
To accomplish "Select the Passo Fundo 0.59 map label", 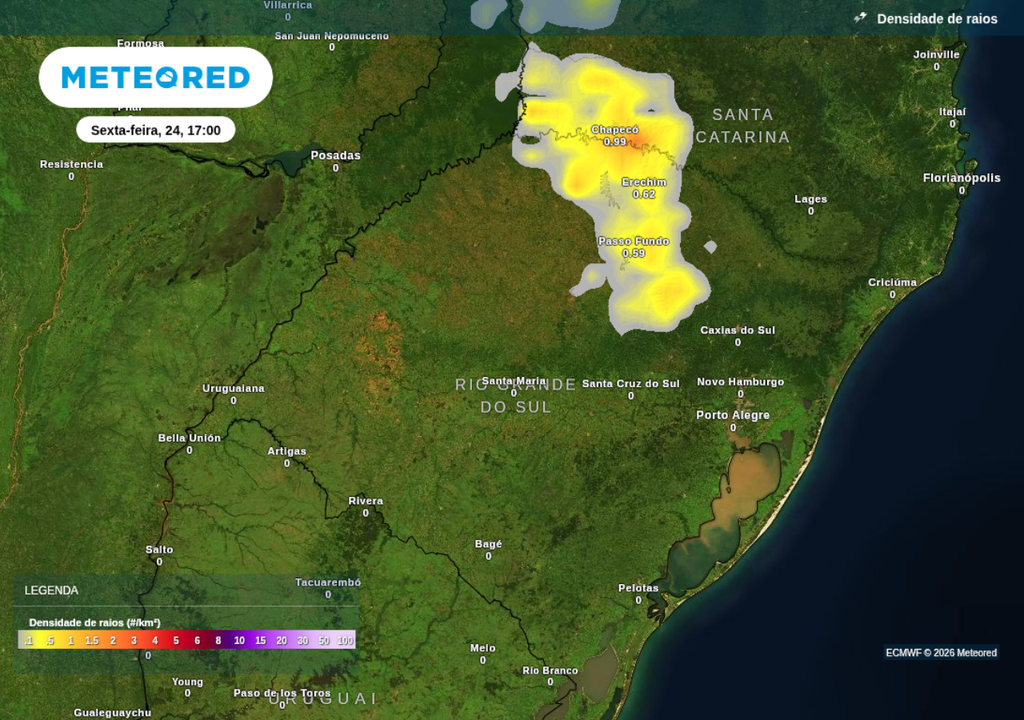I will (x=633, y=247).
